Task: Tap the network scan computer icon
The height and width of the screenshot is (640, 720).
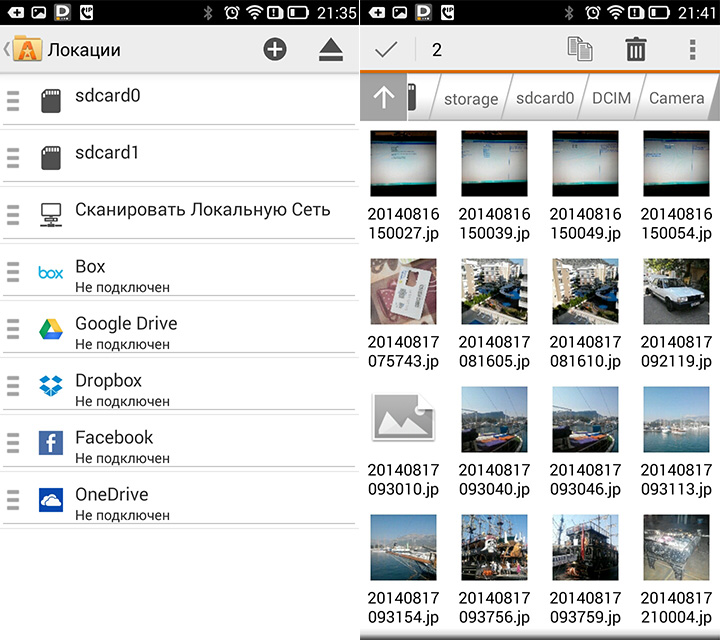Action: pos(51,215)
